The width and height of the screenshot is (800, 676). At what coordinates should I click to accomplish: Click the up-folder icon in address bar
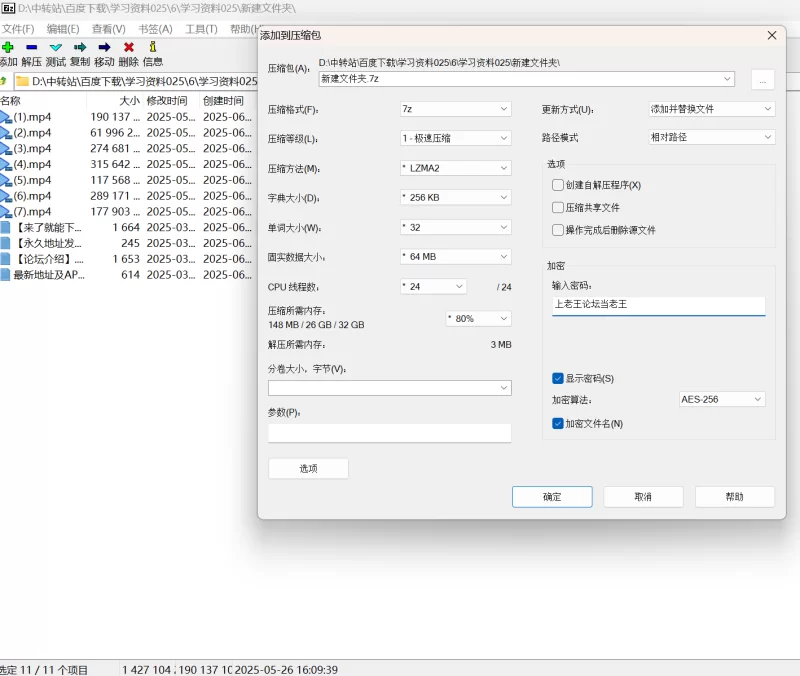coord(5,81)
